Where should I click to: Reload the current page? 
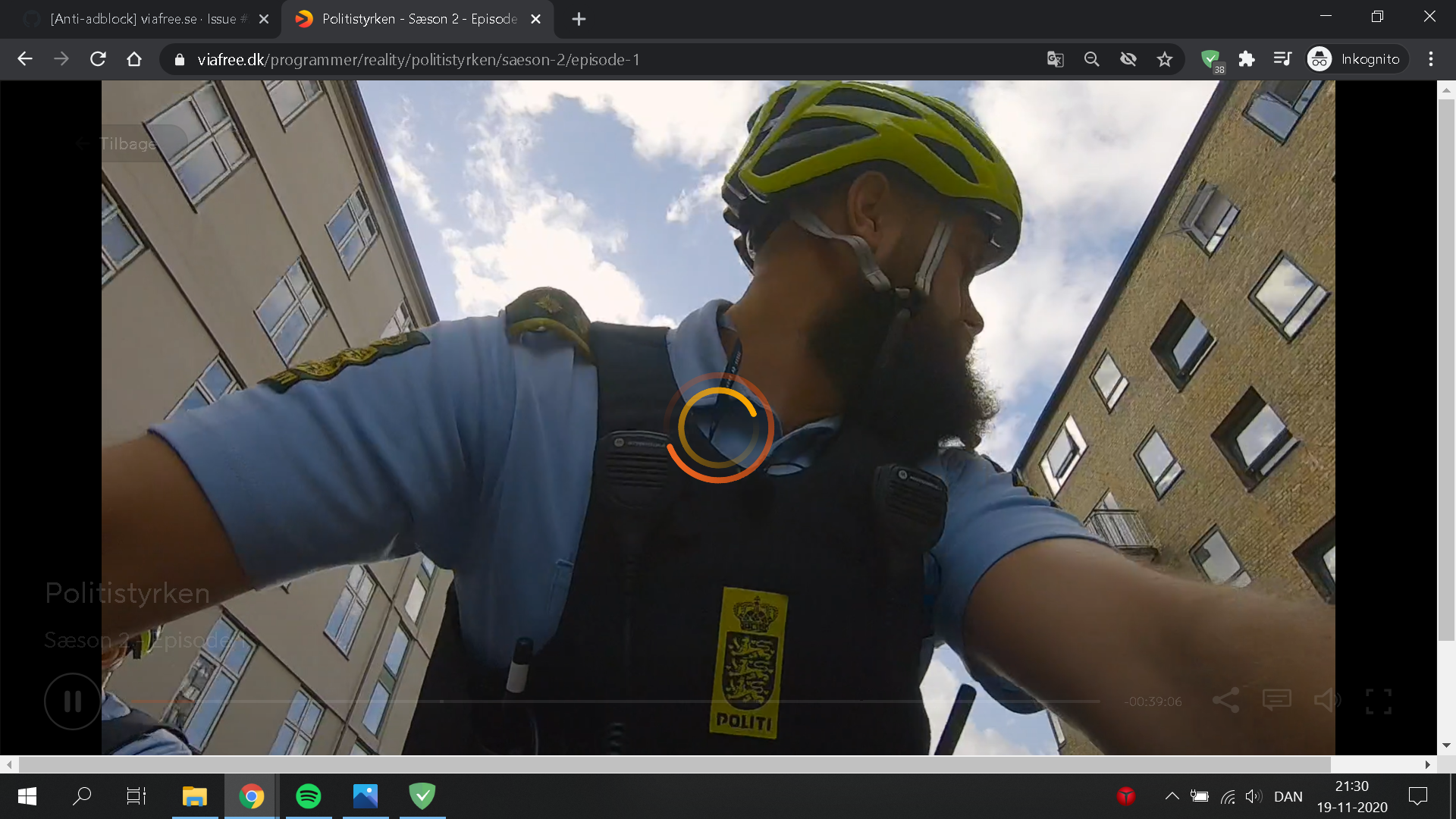point(98,59)
